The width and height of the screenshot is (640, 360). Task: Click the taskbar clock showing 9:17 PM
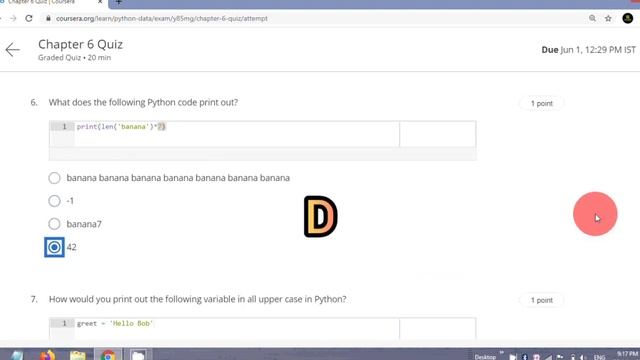point(627,354)
